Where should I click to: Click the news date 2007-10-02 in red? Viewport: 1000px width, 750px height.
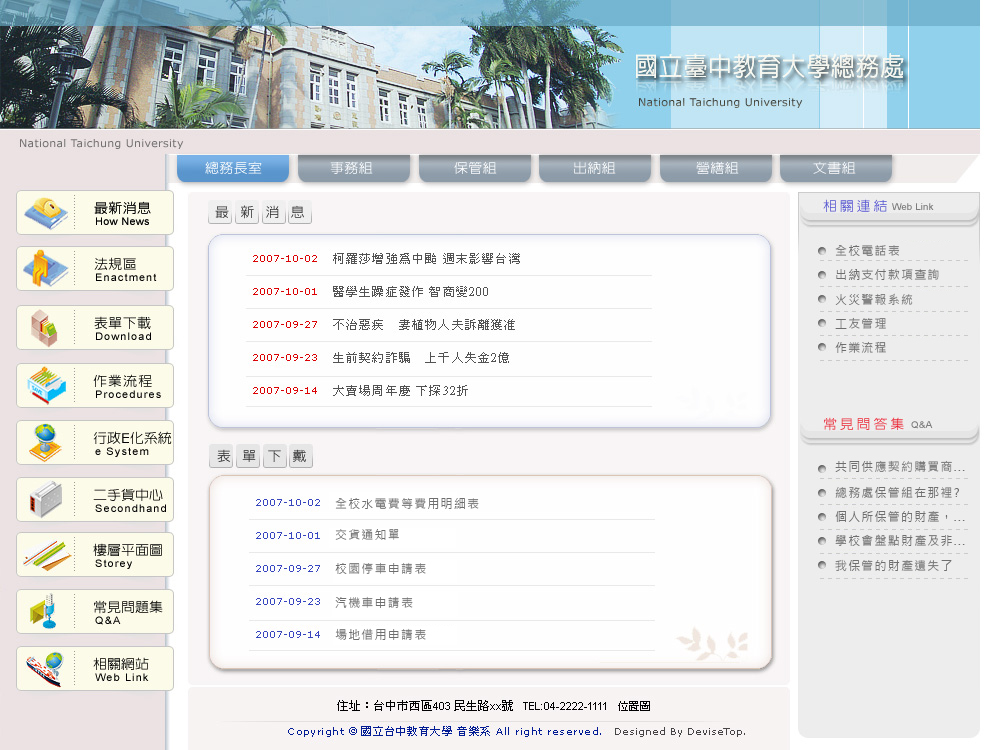pos(285,259)
